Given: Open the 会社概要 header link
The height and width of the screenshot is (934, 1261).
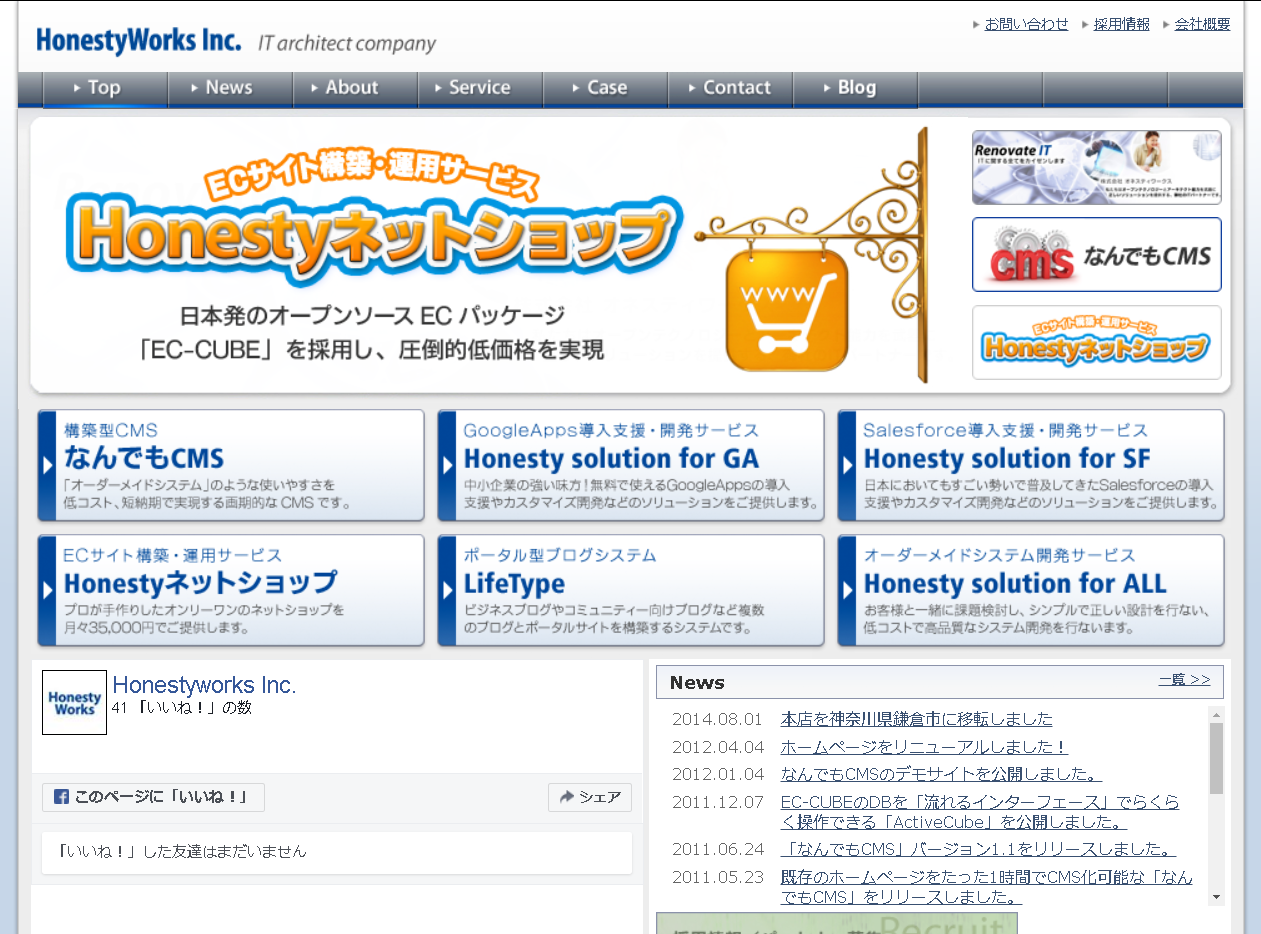Looking at the screenshot, I should click(1202, 24).
